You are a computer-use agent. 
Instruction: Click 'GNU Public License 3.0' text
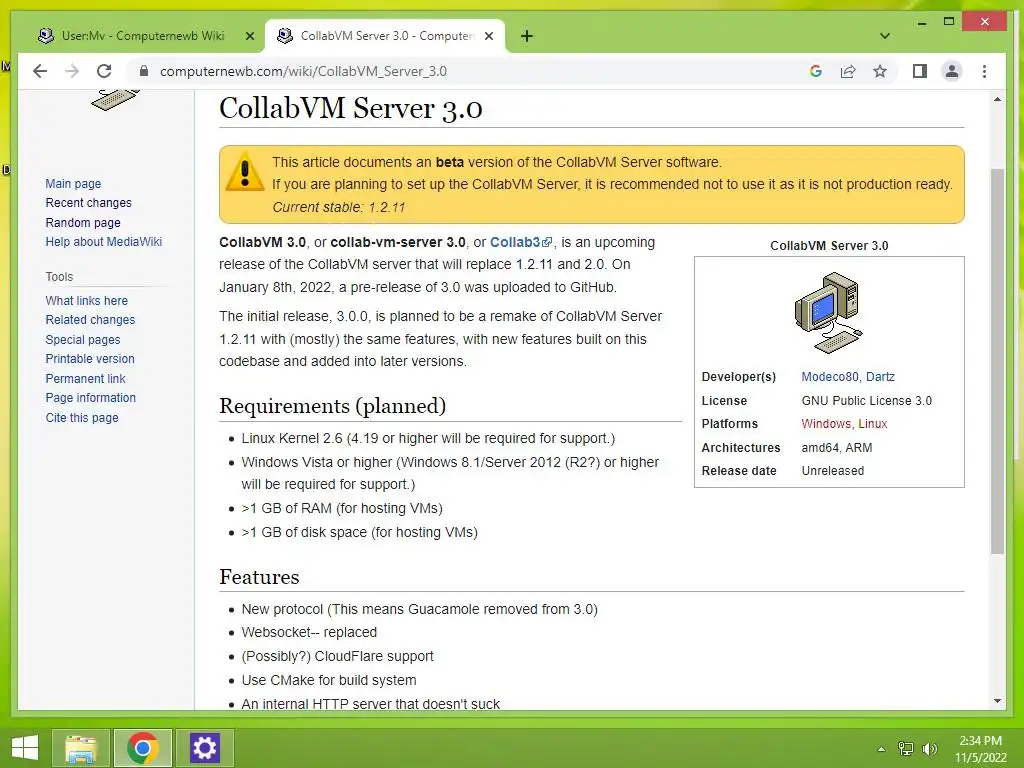pyautogui.click(x=867, y=400)
